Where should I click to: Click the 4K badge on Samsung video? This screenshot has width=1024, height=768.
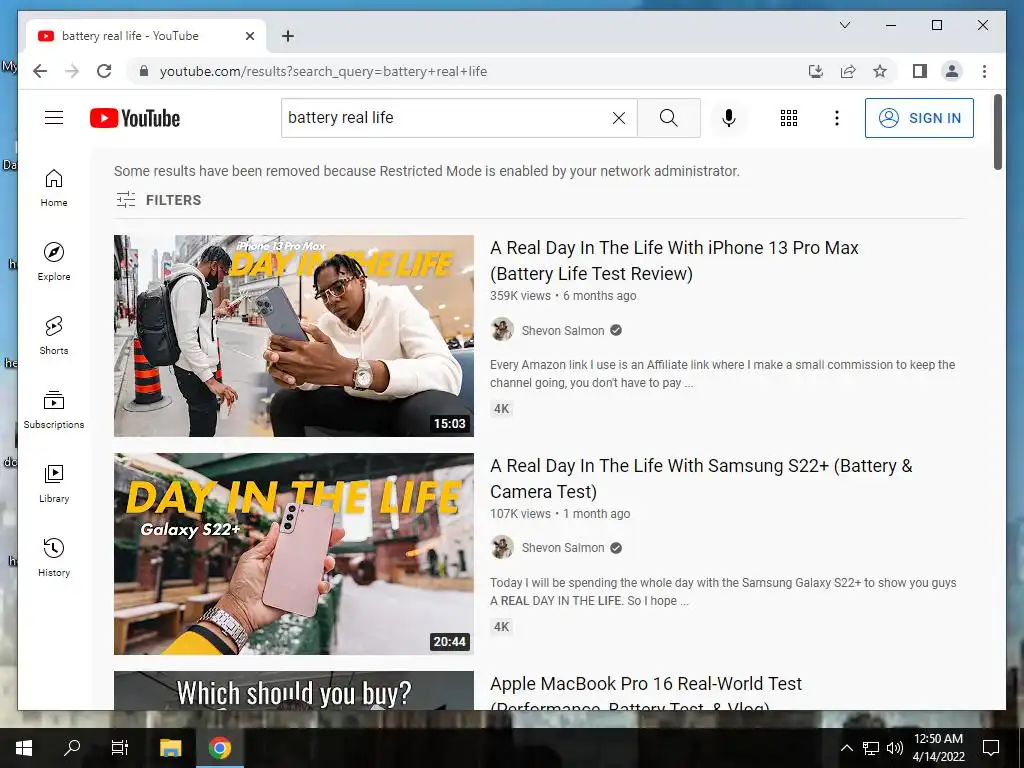502,627
